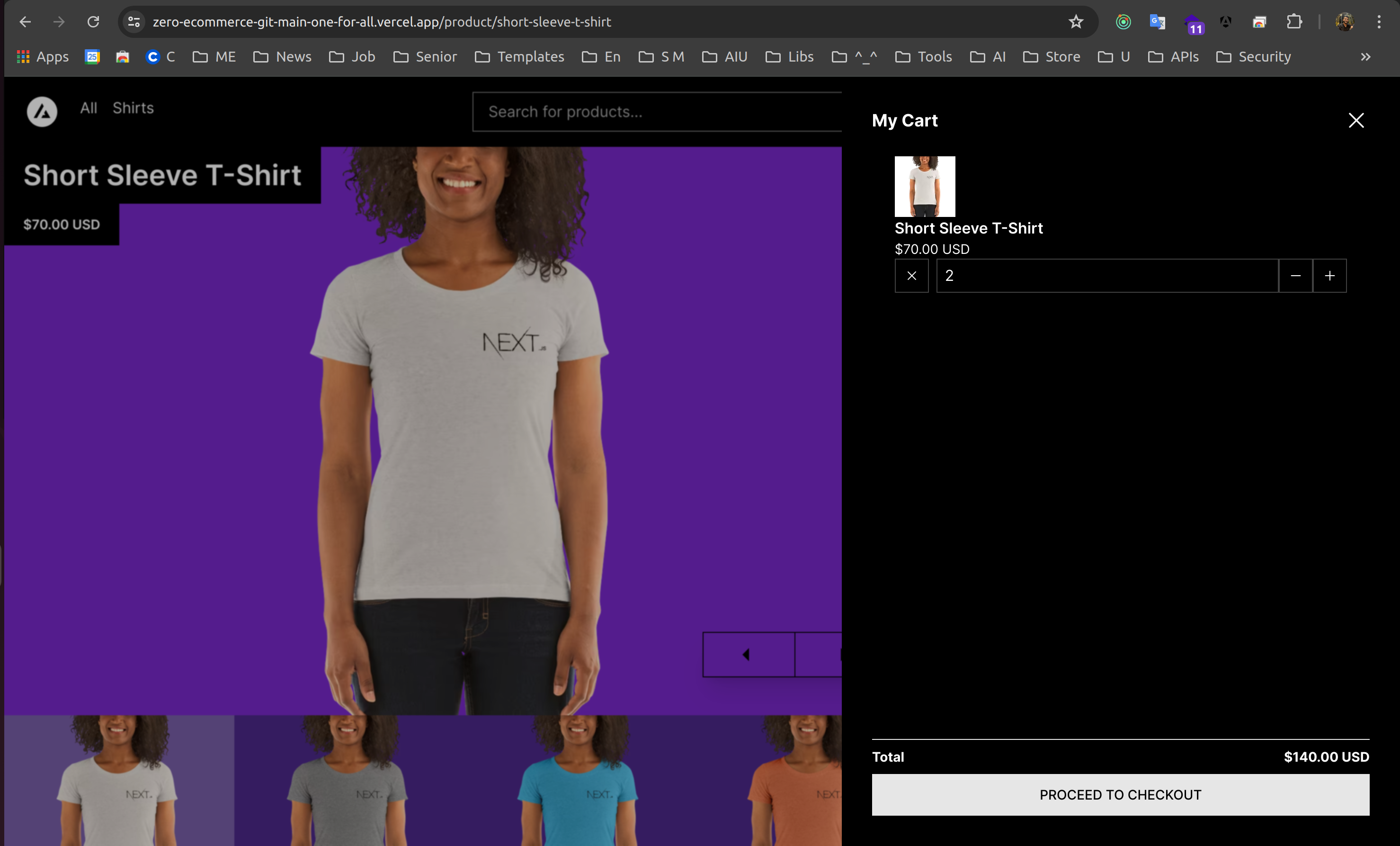The image size is (1400, 846).
Task: Reload the current page
Action: coord(93,22)
